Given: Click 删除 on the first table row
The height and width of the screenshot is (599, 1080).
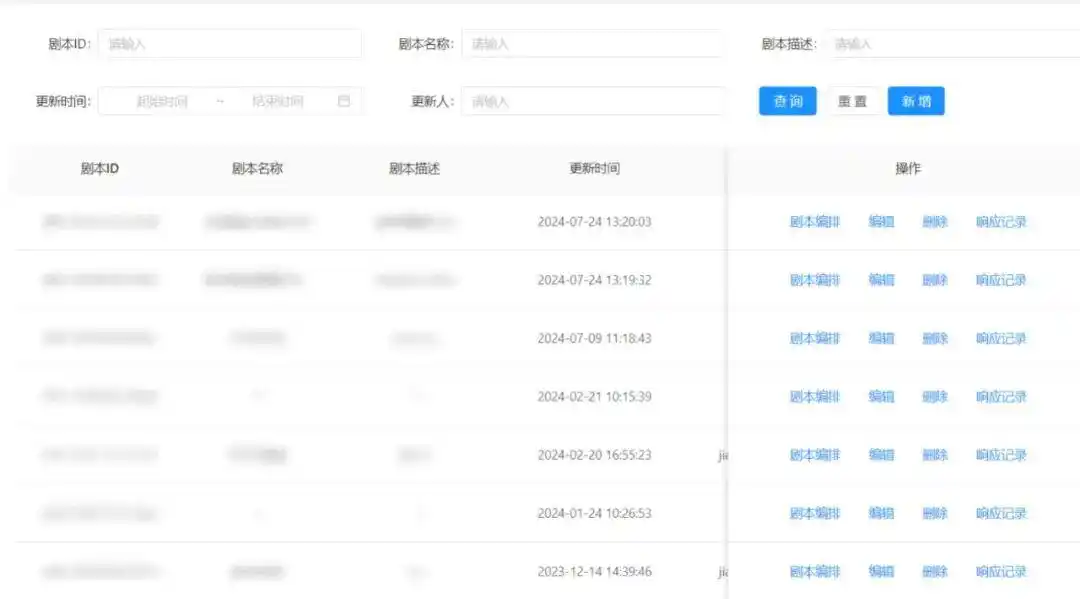Looking at the screenshot, I should [x=934, y=222].
